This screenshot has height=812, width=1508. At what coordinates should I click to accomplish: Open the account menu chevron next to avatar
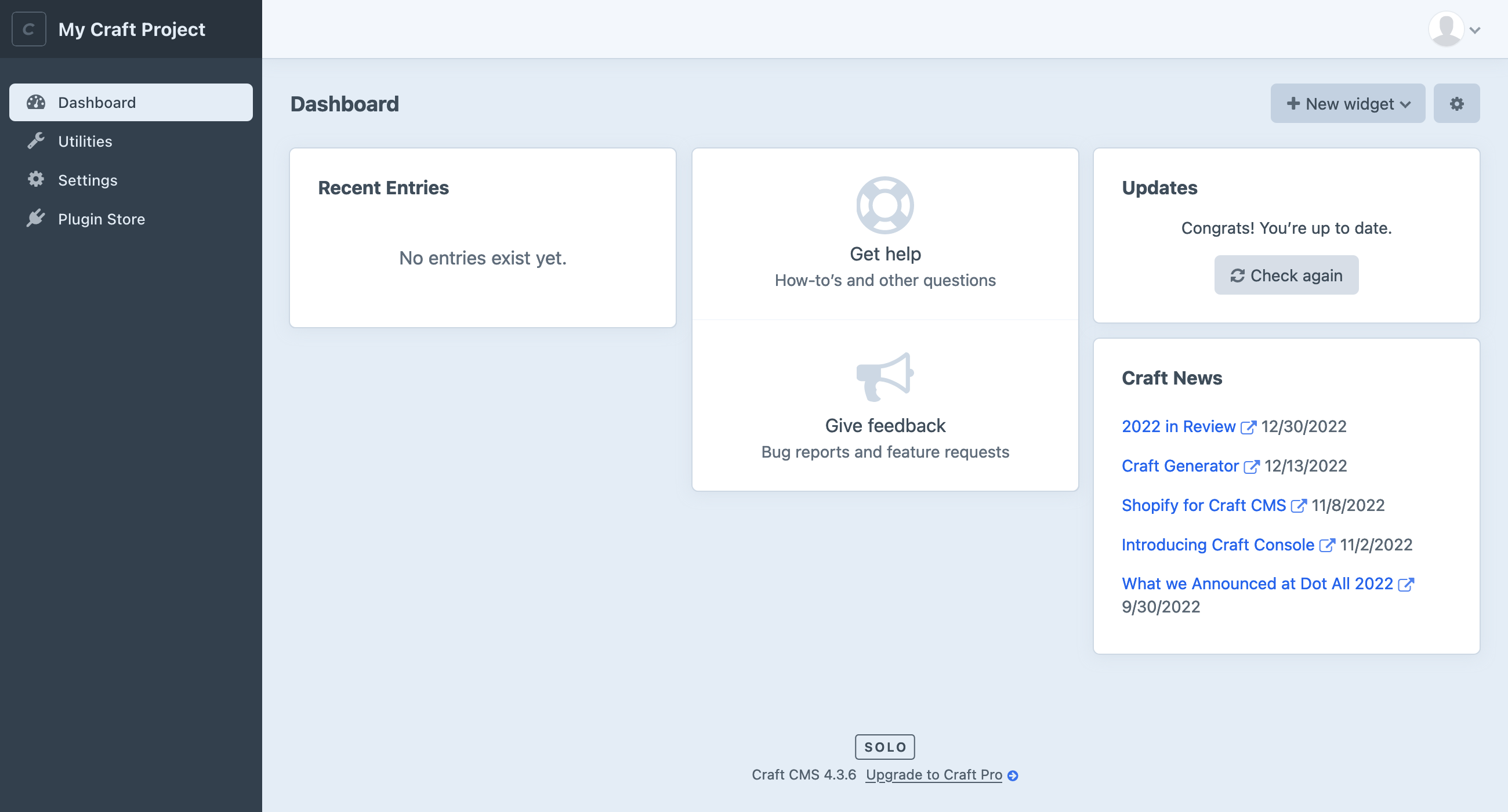pyautogui.click(x=1474, y=29)
